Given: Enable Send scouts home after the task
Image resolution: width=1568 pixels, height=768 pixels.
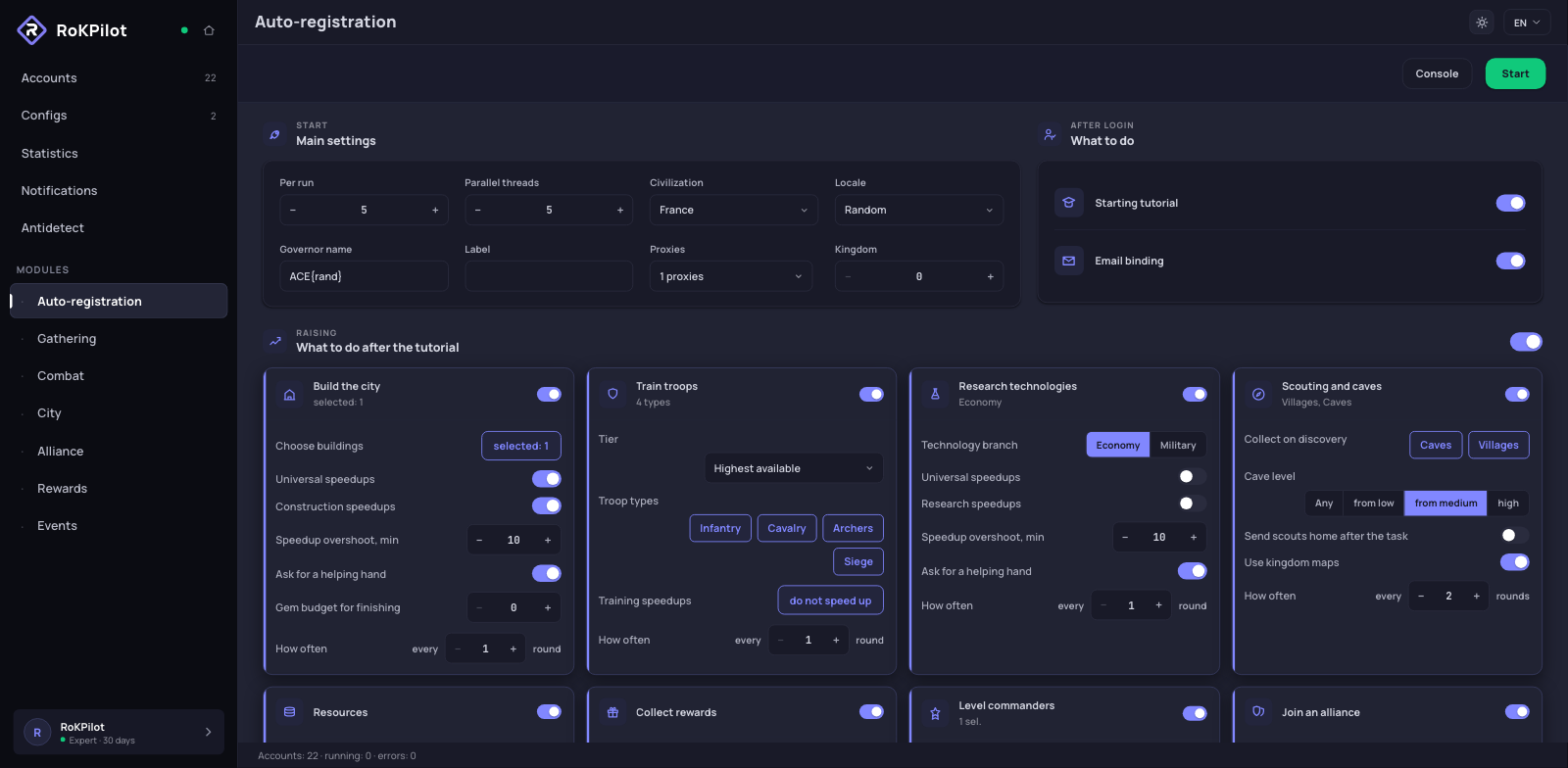Looking at the screenshot, I should pos(1514,535).
